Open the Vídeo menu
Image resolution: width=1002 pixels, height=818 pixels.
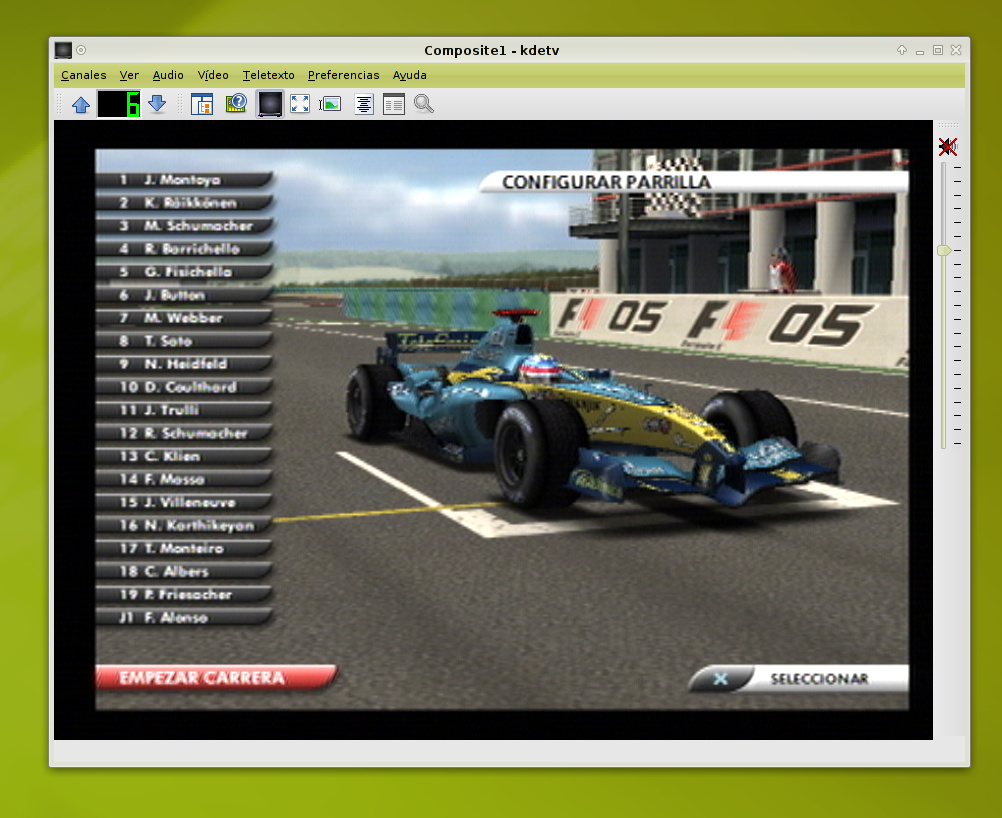tap(213, 75)
